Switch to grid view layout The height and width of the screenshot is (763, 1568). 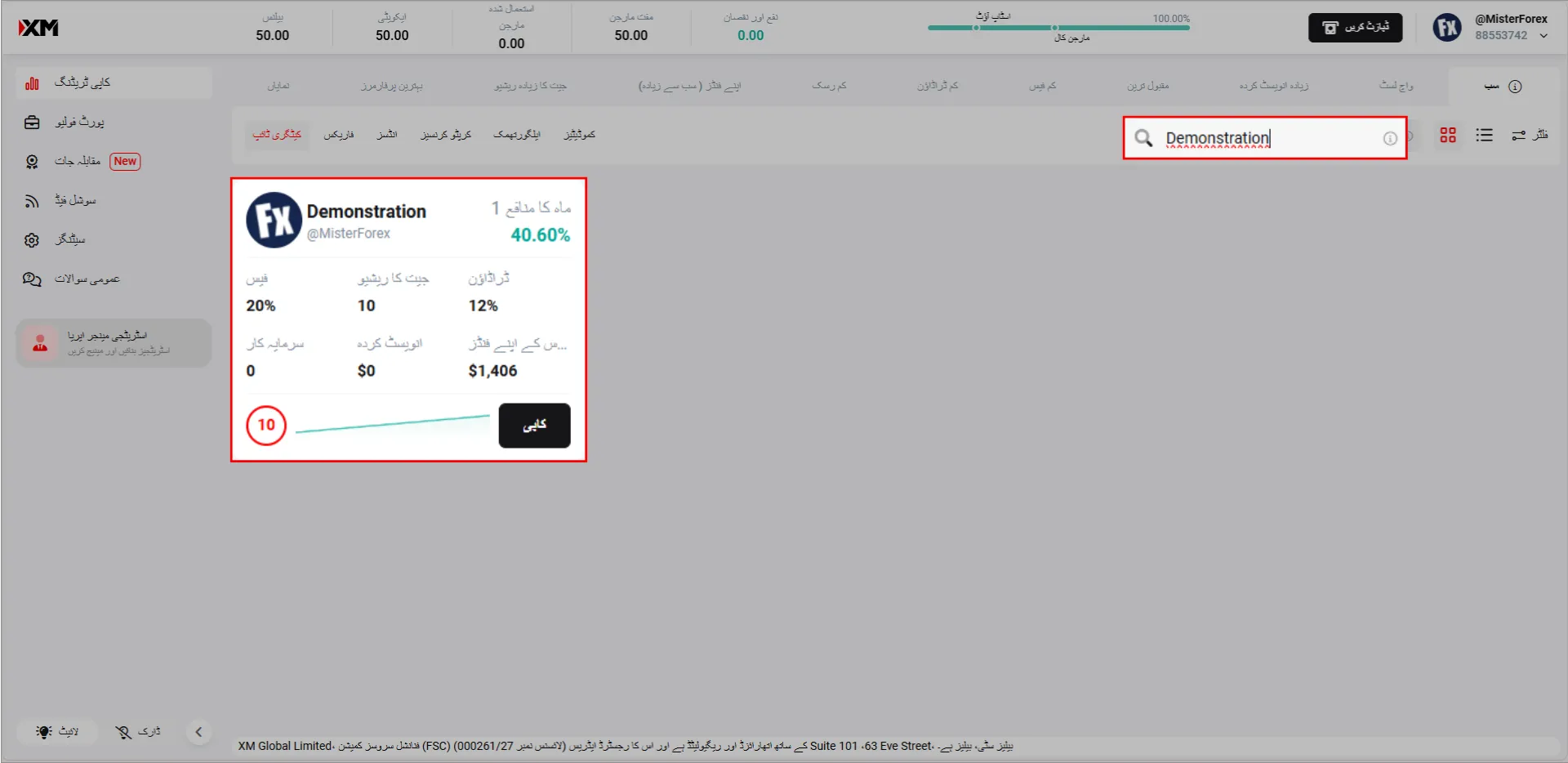[1448, 136]
